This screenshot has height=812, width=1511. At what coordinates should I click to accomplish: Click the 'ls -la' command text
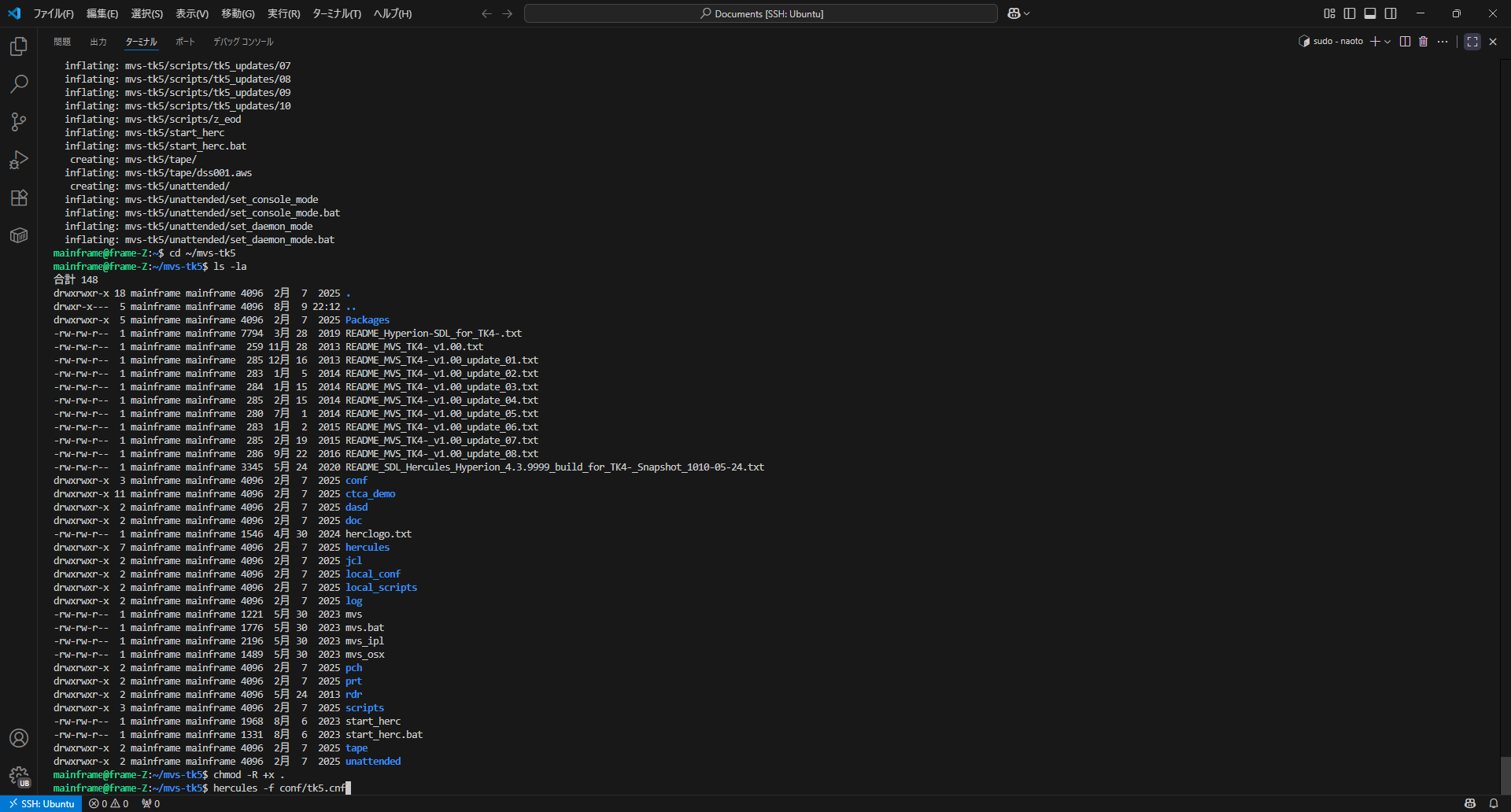tap(230, 266)
